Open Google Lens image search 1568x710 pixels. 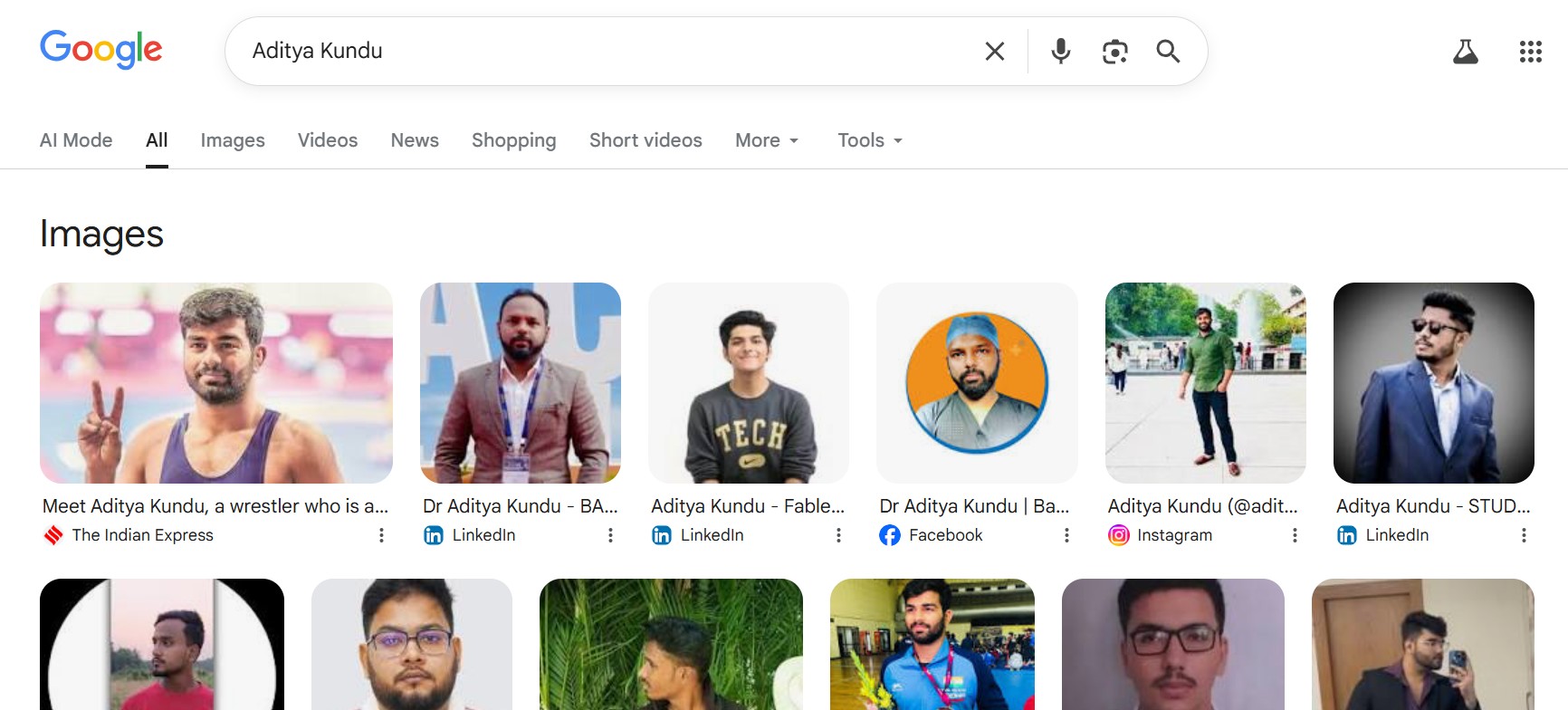[1114, 52]
